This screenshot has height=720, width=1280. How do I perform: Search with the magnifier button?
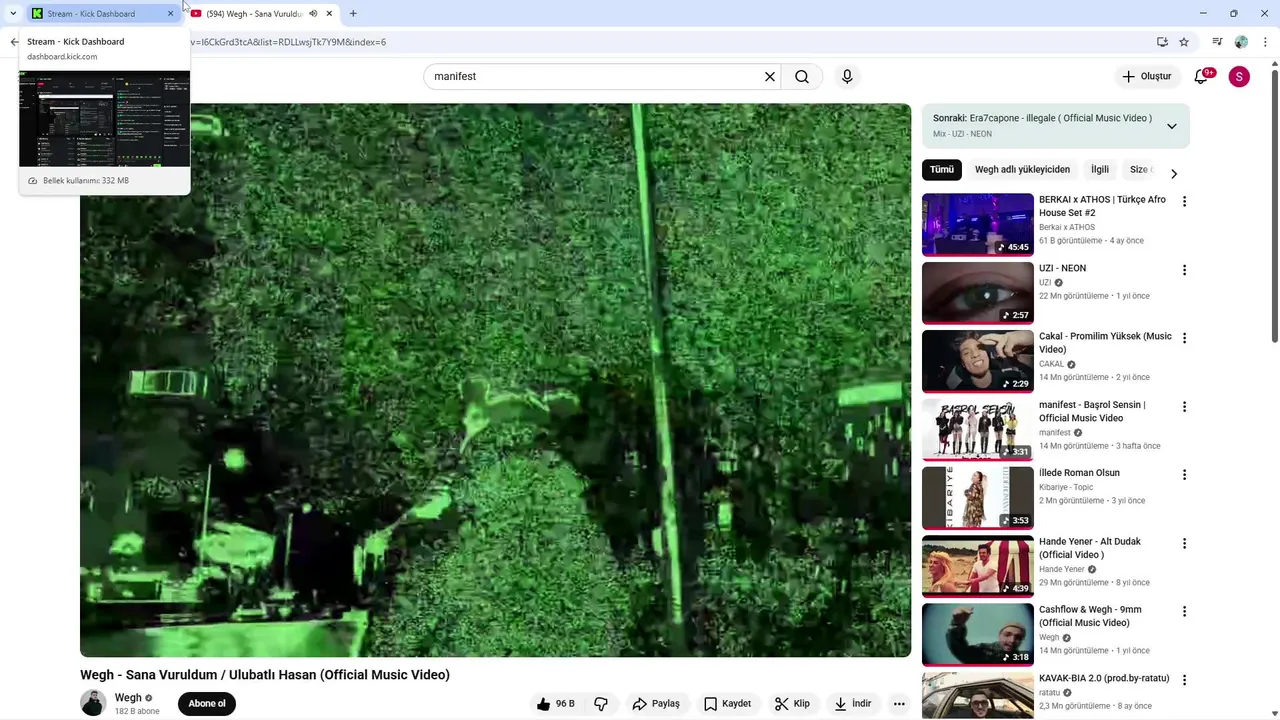pos(802,77)
